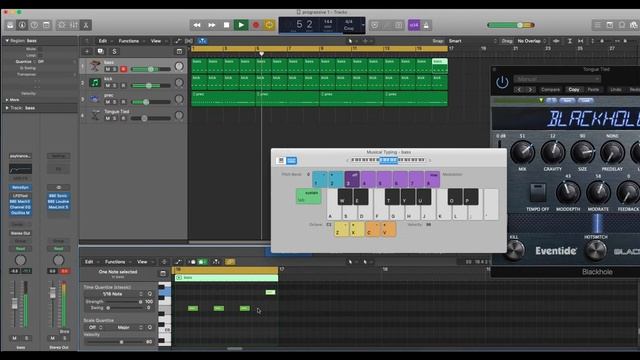Toggle the yellow cycle mode button

[269, 25]
